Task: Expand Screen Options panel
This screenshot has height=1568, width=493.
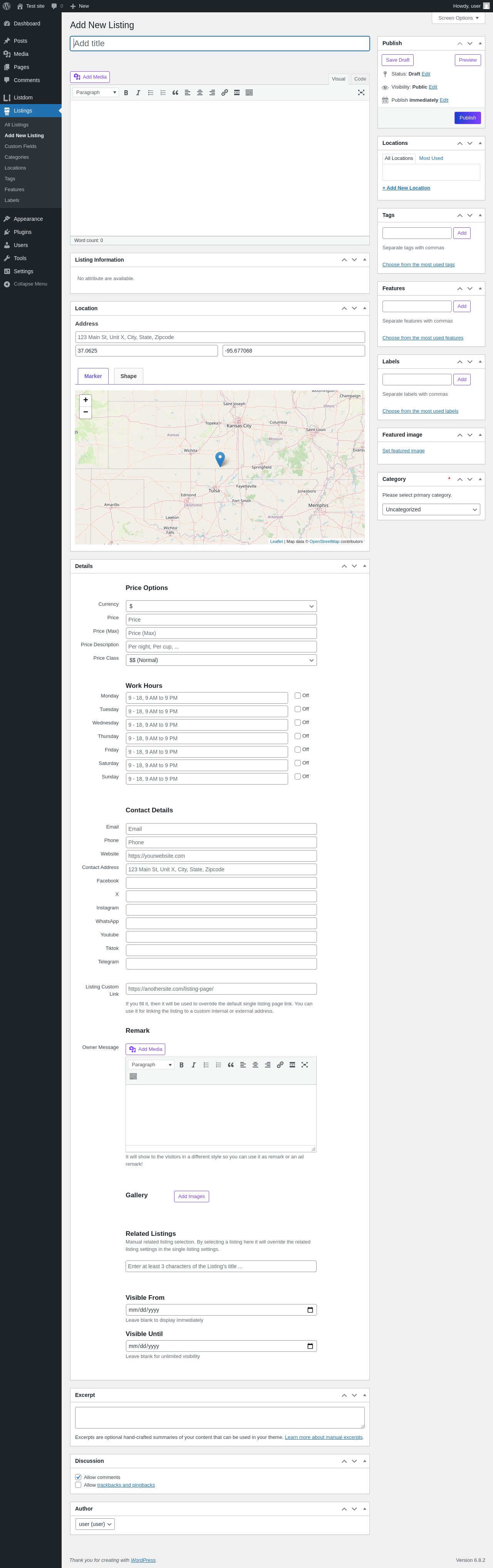Action: [458, 18]
